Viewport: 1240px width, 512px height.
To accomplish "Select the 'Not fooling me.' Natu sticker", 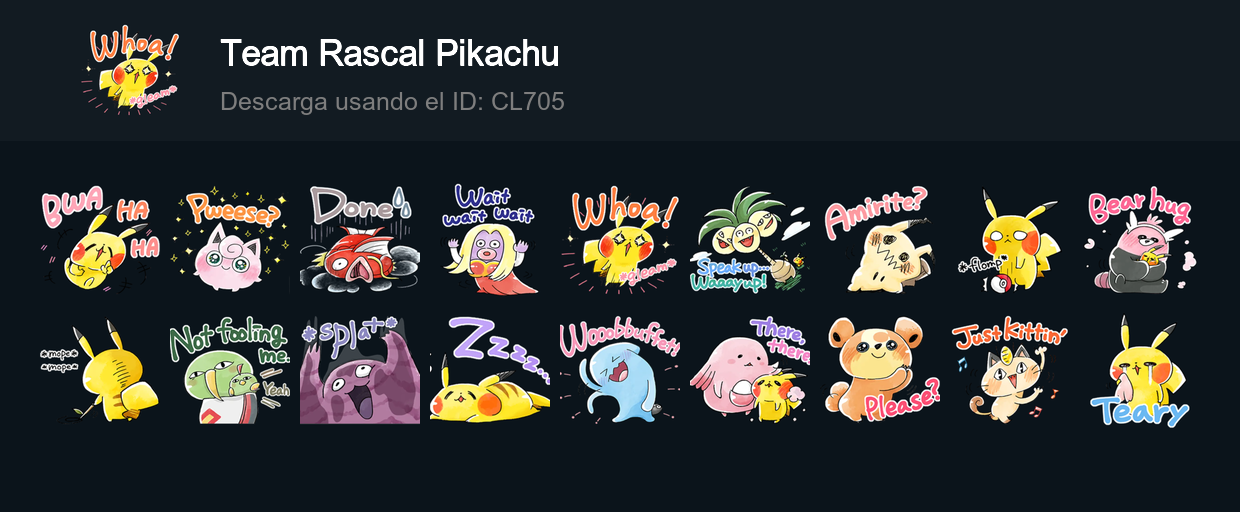I will pyautogui.click(x=230, y=370).
